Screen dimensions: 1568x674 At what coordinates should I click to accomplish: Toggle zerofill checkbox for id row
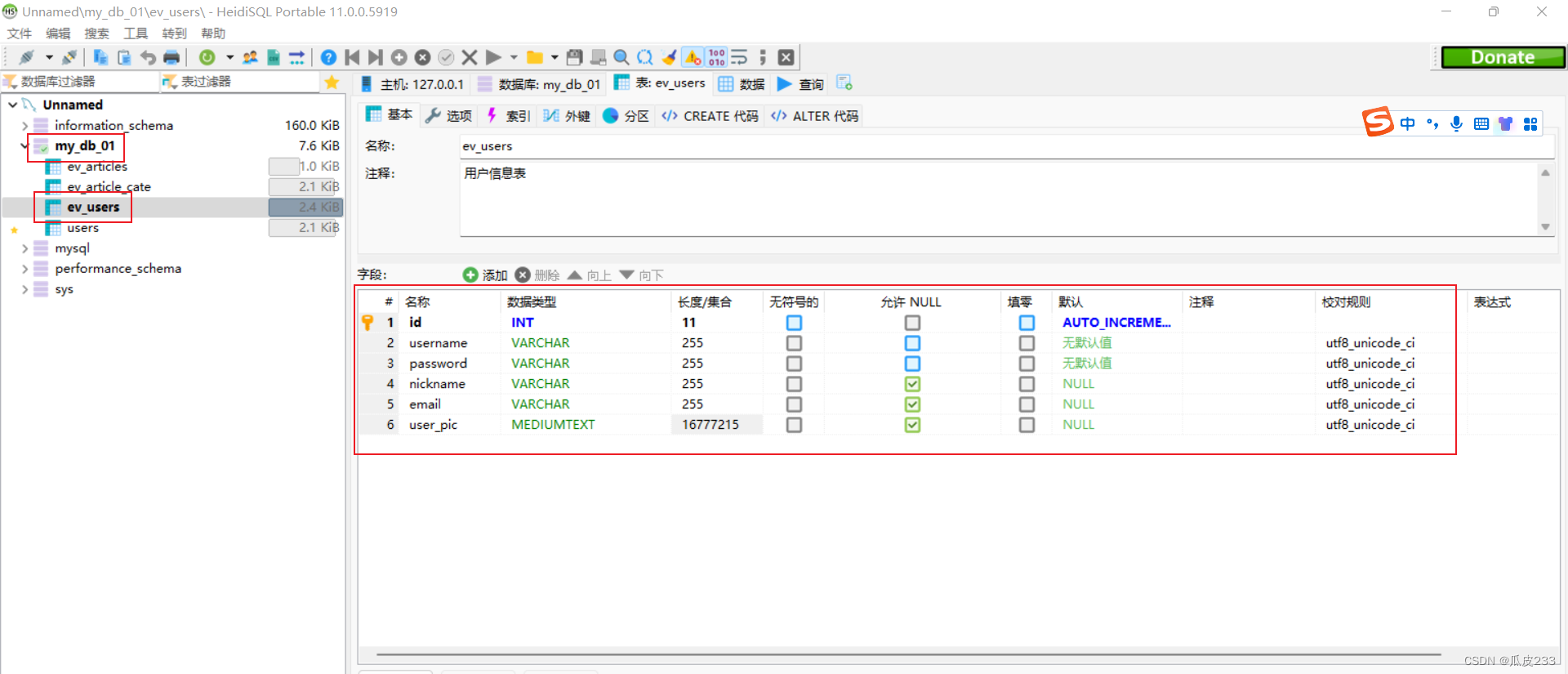(x=1027, y=323)
